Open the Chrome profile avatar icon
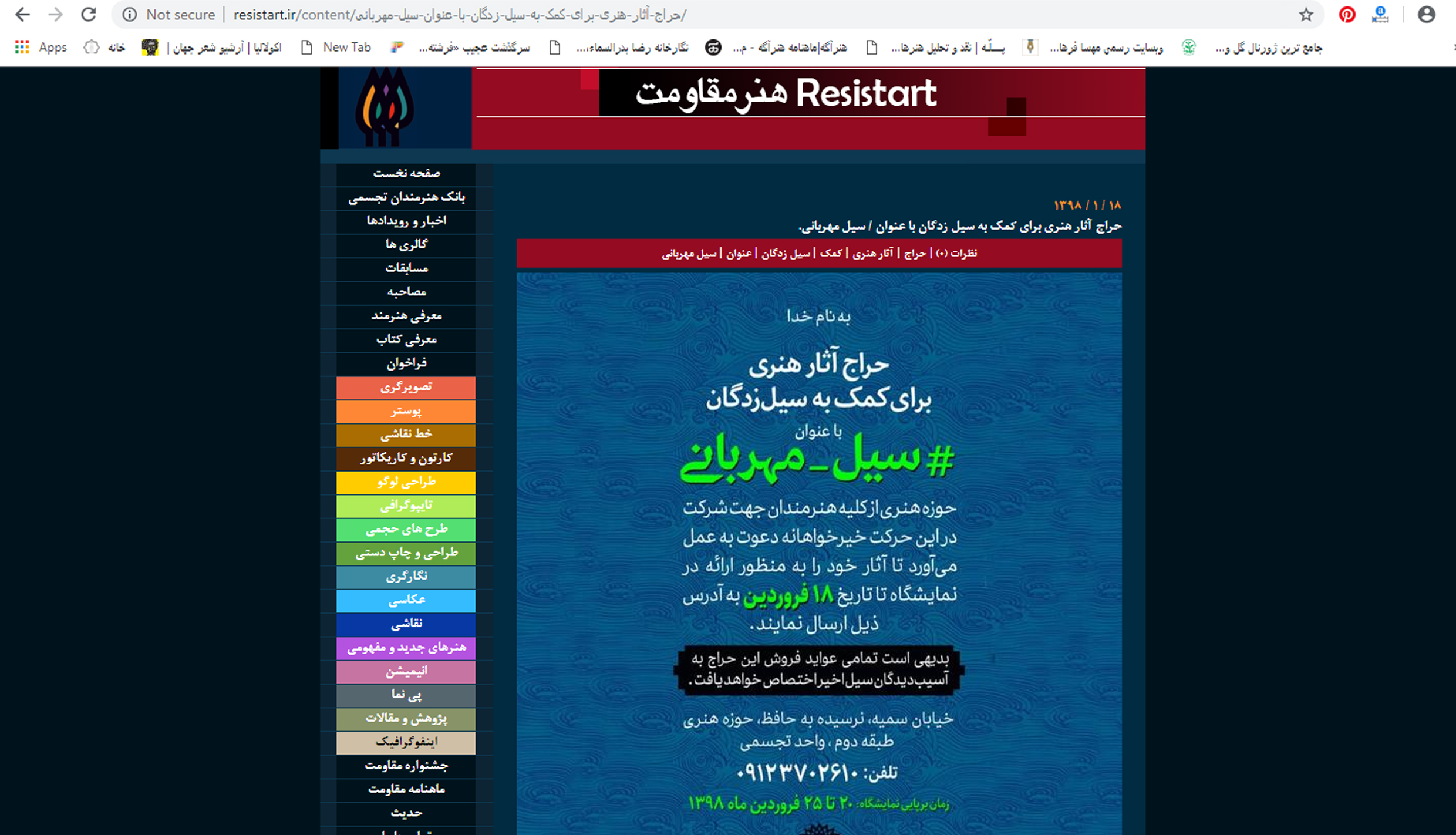Screen dimensions: 1456x835 (1426, 15)
